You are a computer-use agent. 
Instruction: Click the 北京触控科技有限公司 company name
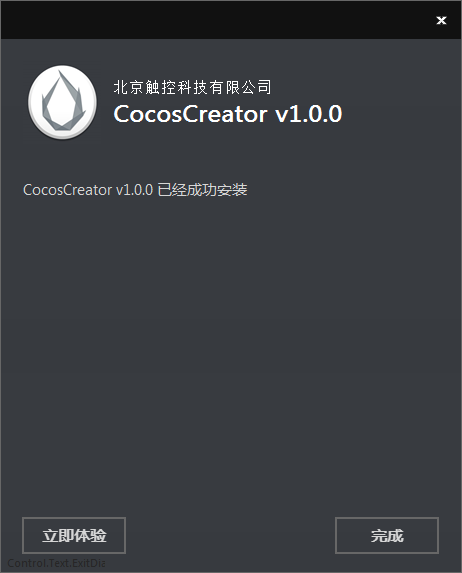coord(192,87)
